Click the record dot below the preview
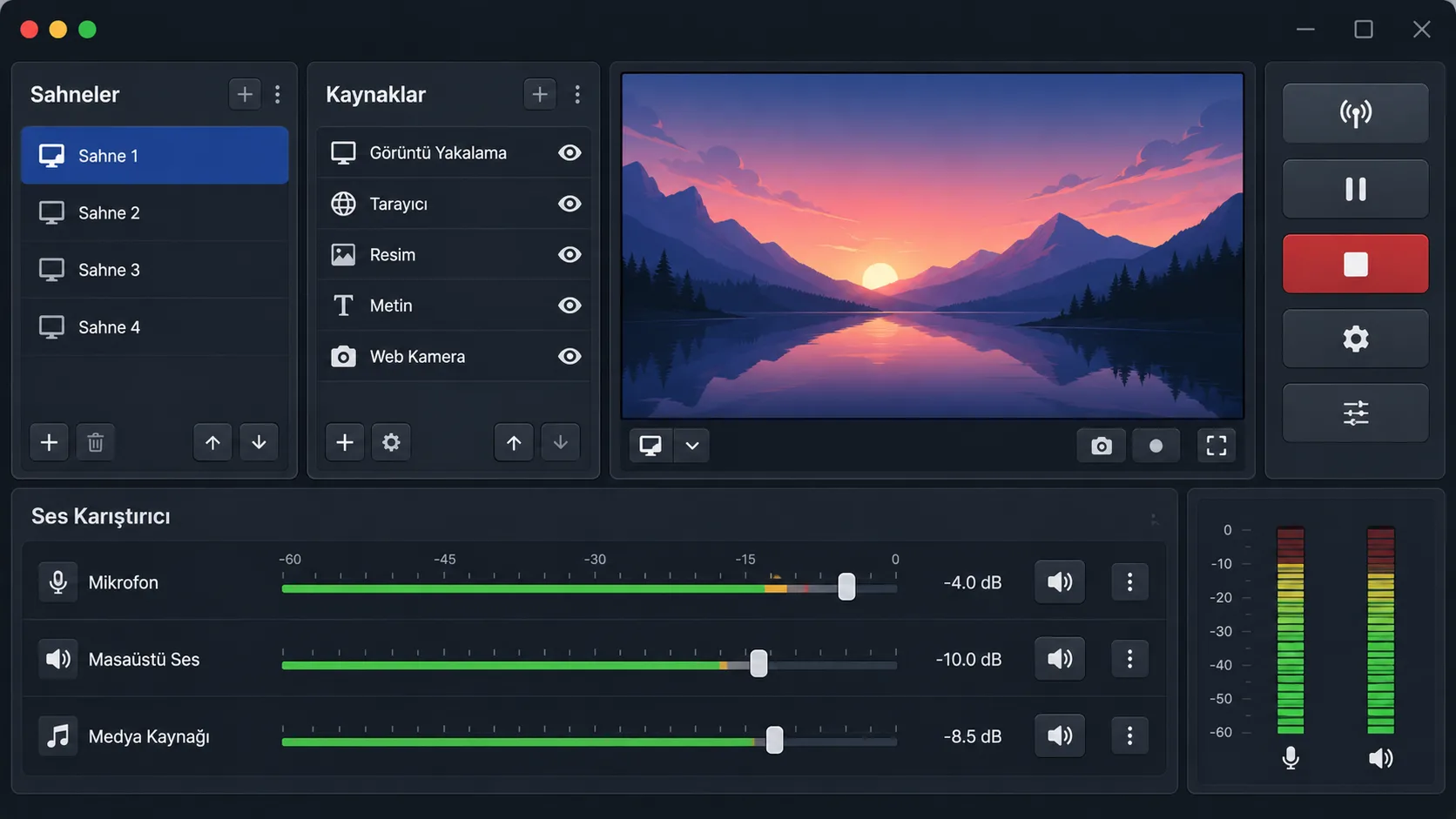 click(x=1156, y=446)
